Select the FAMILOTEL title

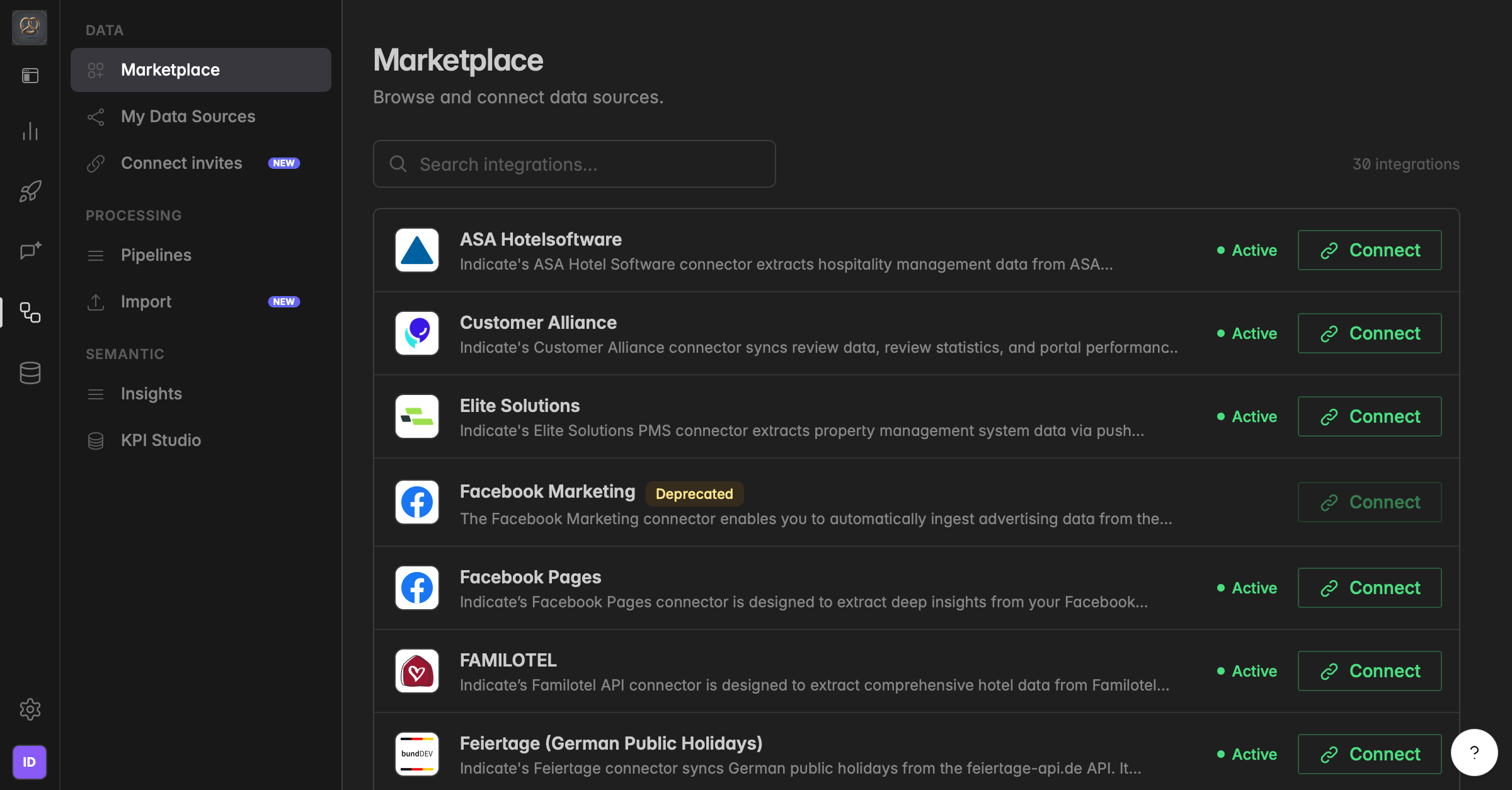508,660
